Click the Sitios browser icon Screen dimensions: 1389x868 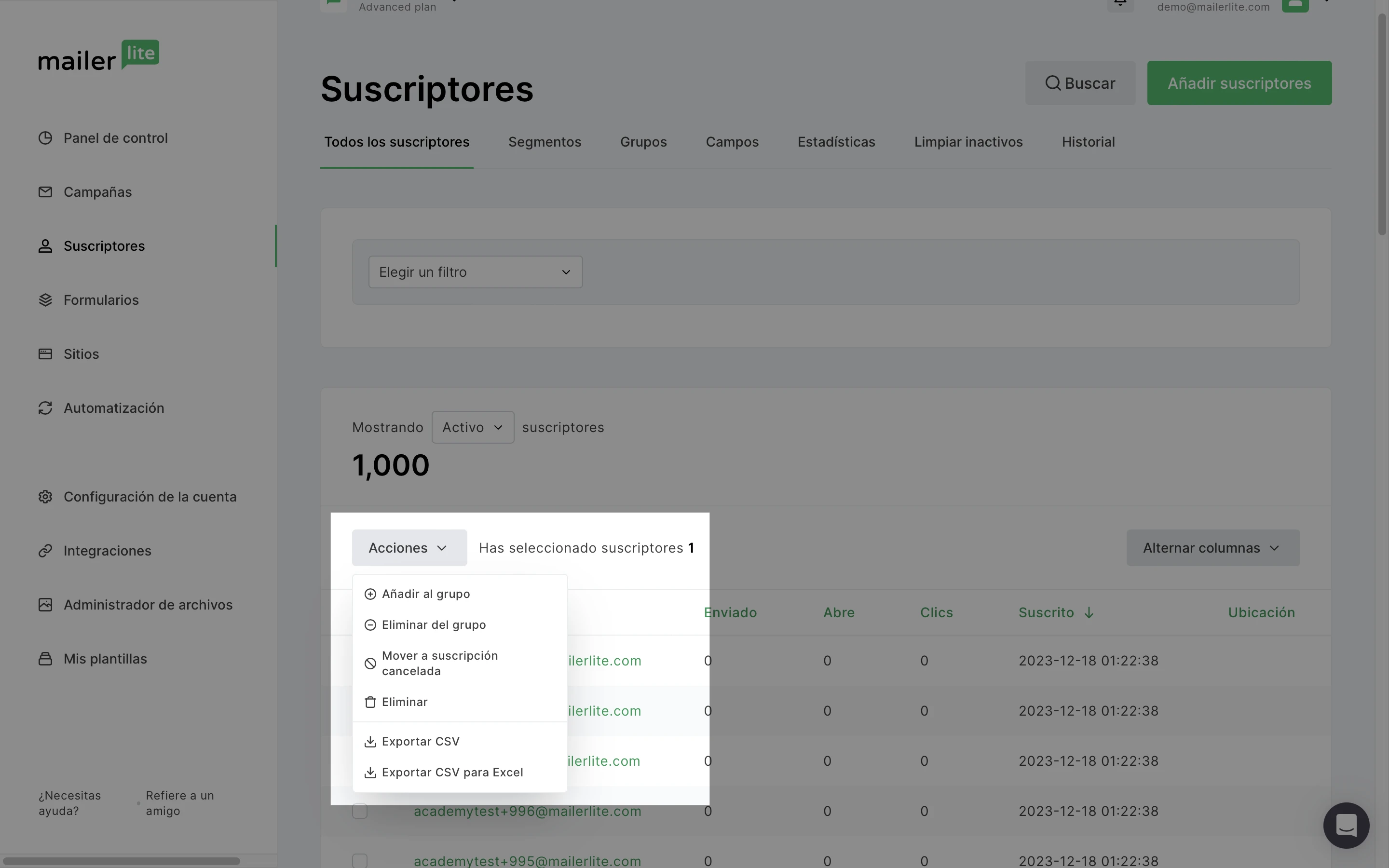pyautogui.click(x=45, y=353)
